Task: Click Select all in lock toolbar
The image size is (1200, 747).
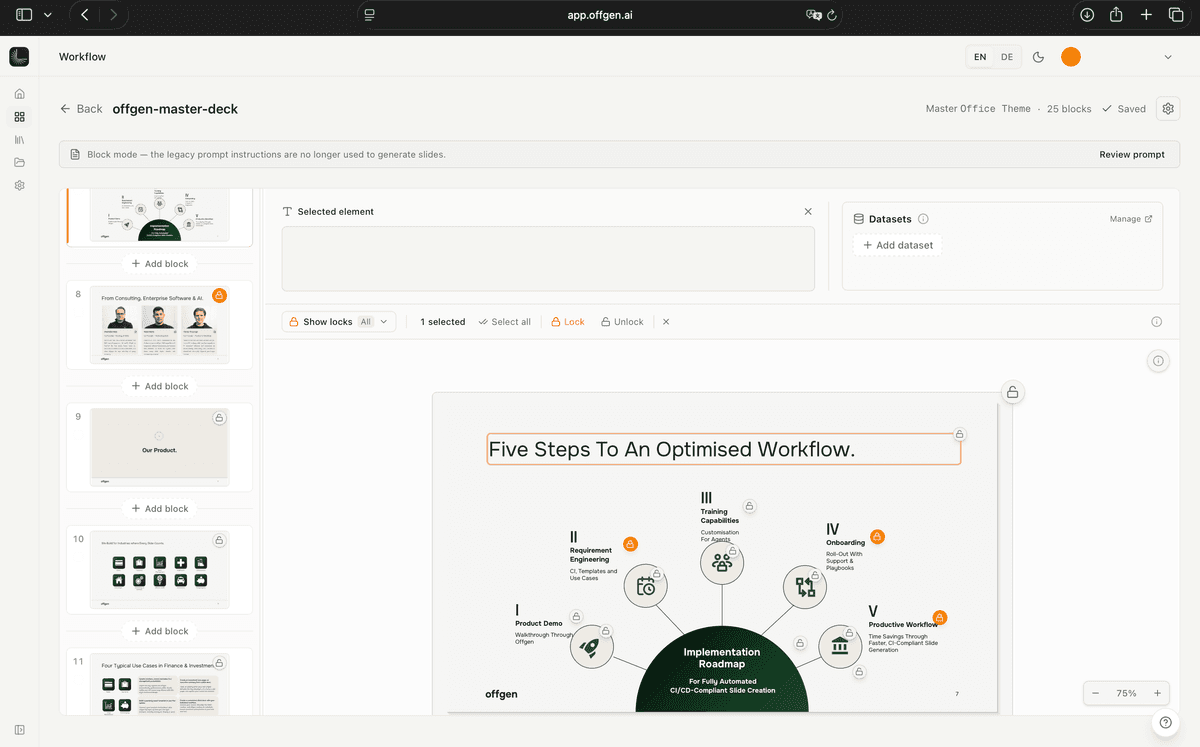Action: 505,322
